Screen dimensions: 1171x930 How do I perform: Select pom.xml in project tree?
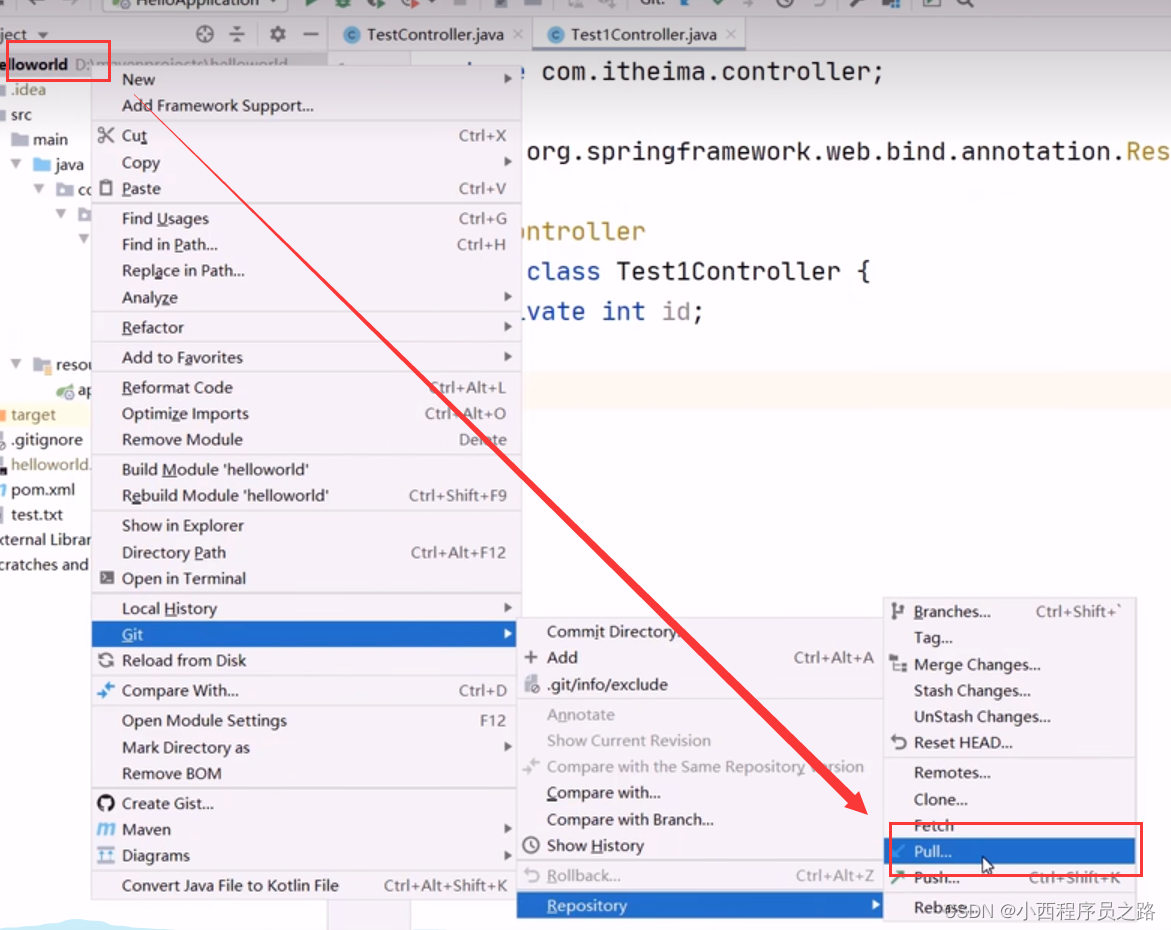tap(43, 489)
